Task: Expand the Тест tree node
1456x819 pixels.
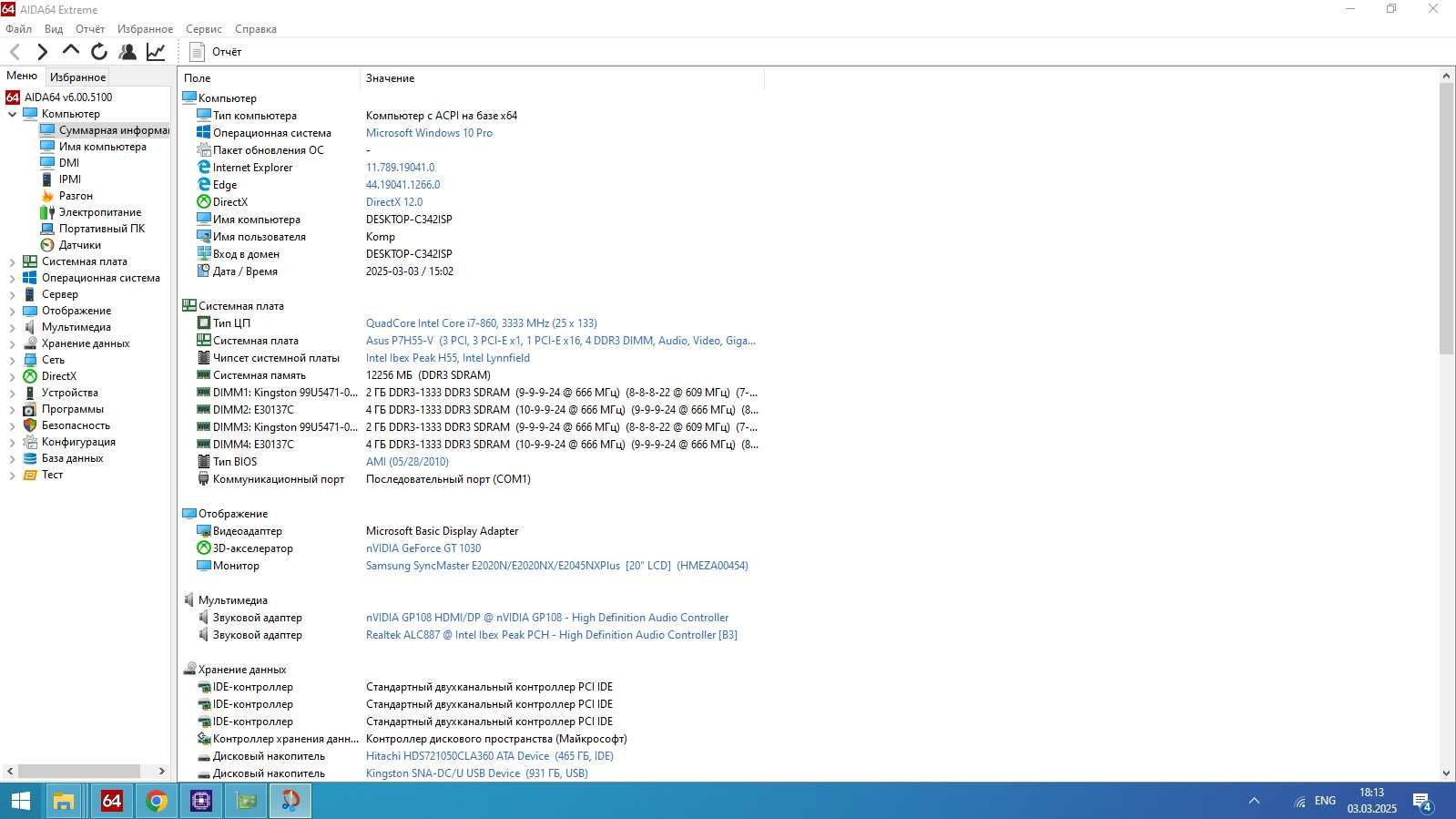Action: (x=12, y=475)
